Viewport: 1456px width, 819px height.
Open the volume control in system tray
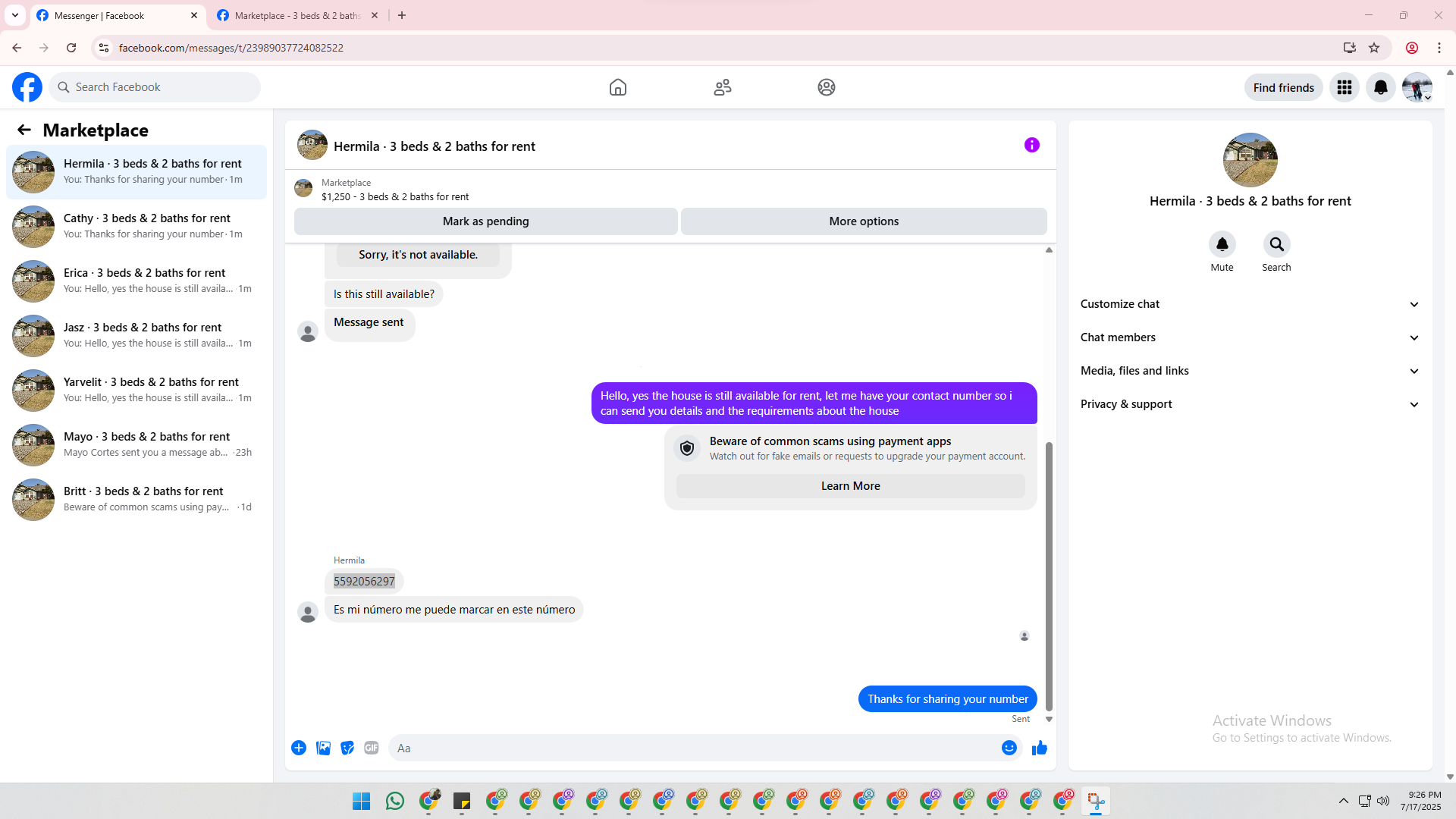tap(1383, 801)
